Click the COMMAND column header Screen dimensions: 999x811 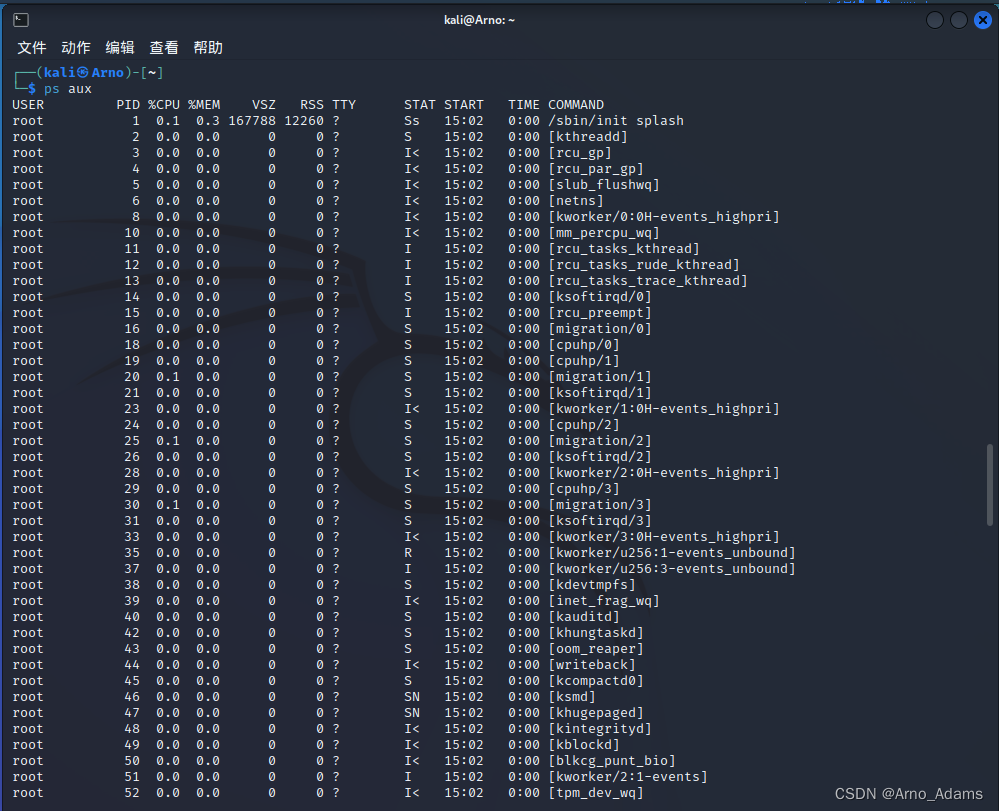(576, 104)
